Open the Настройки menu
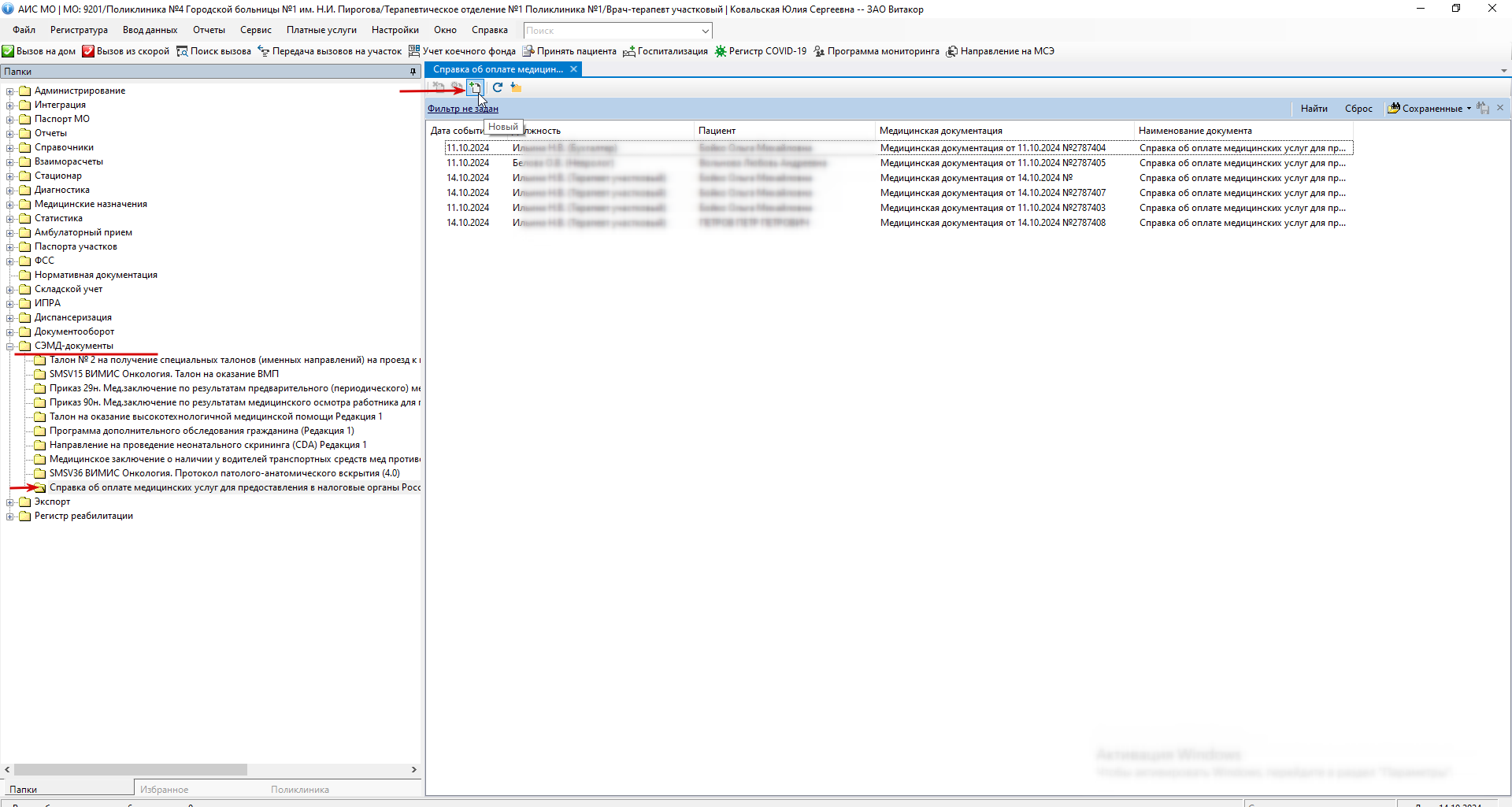 [x=395, y=30]
